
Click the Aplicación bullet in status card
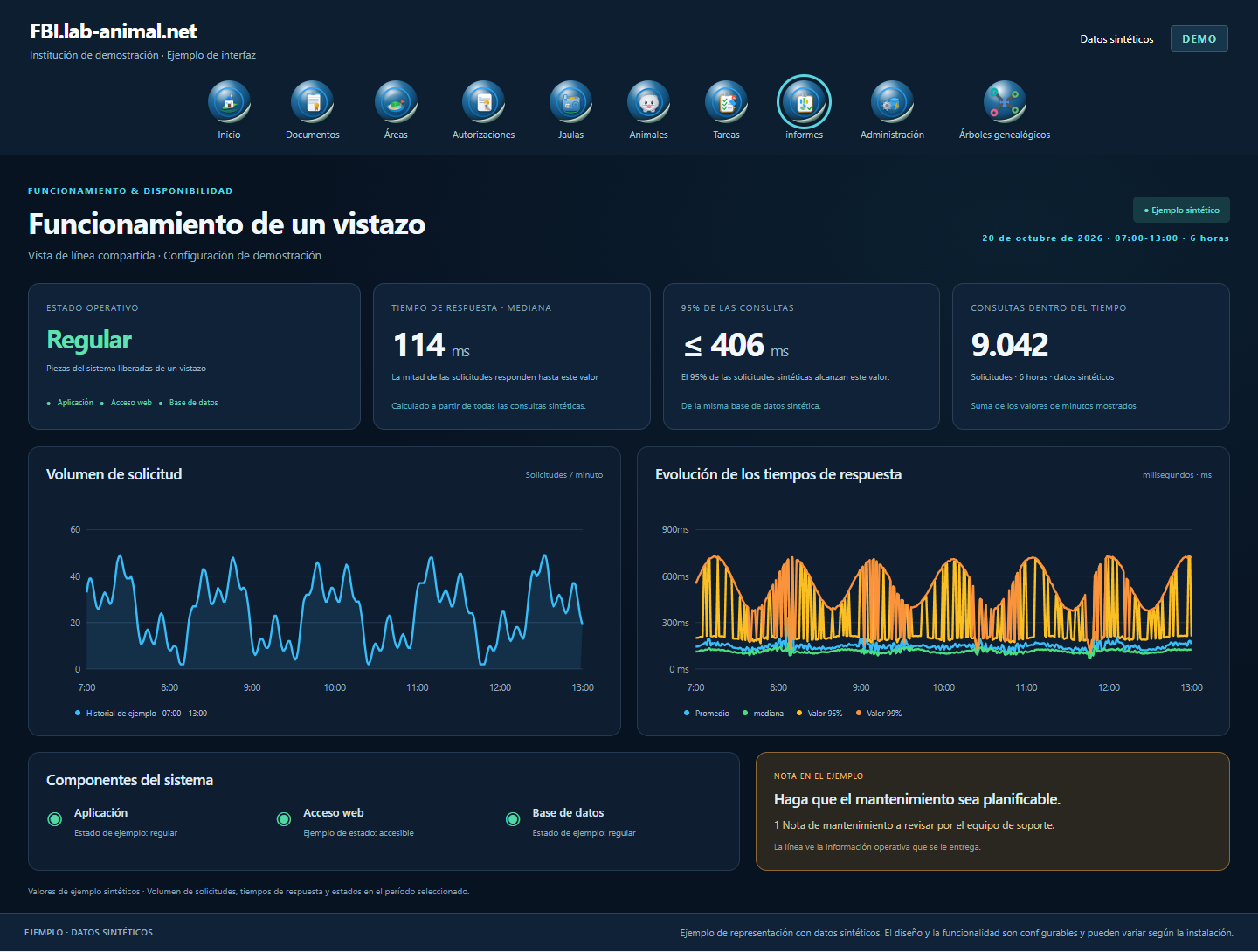click(70, 403)
